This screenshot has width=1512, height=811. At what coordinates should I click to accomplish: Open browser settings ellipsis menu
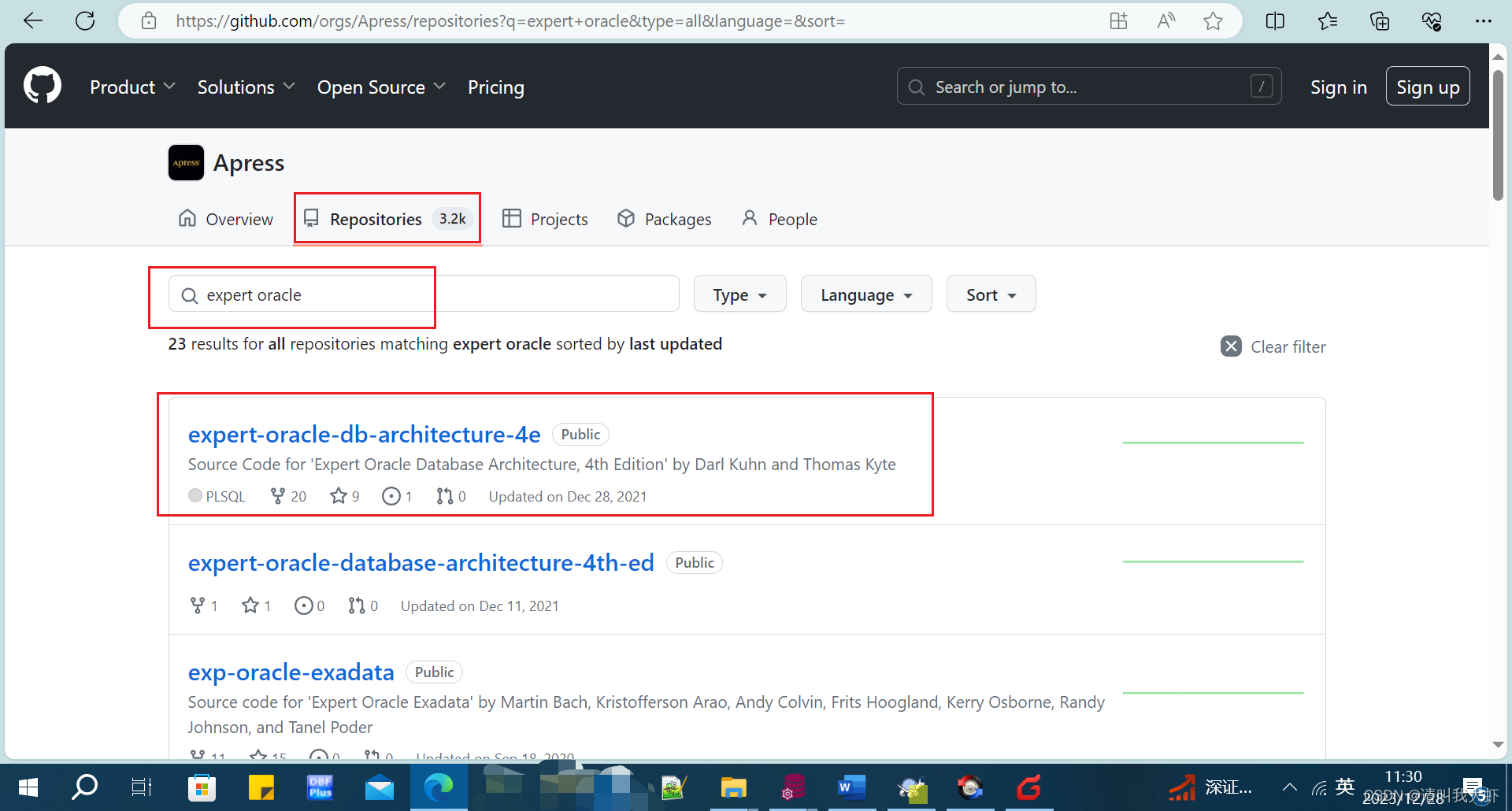coord(1484,21)
